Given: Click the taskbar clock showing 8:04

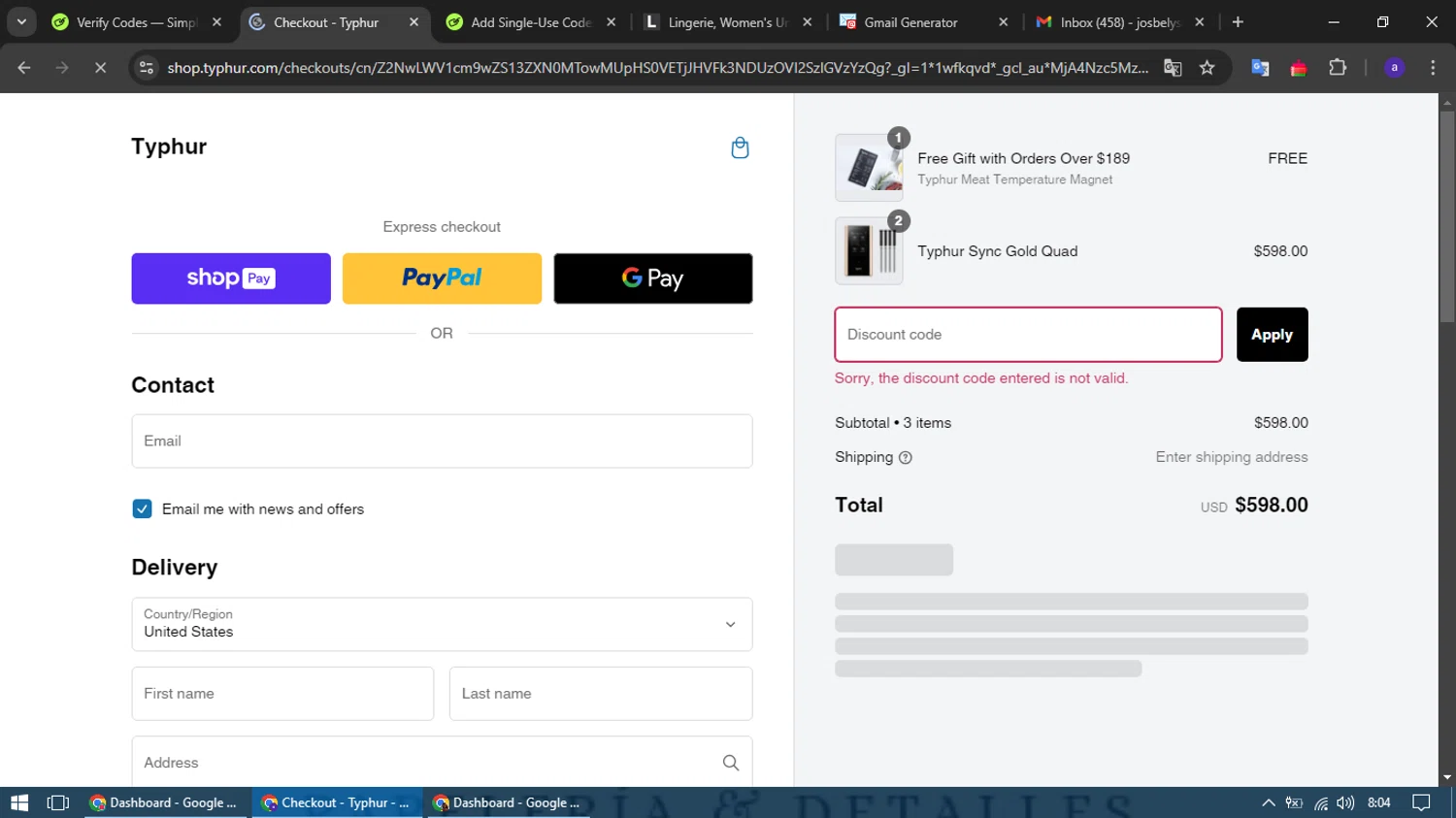Looking at the screenshot, I should pos(1378,802).
